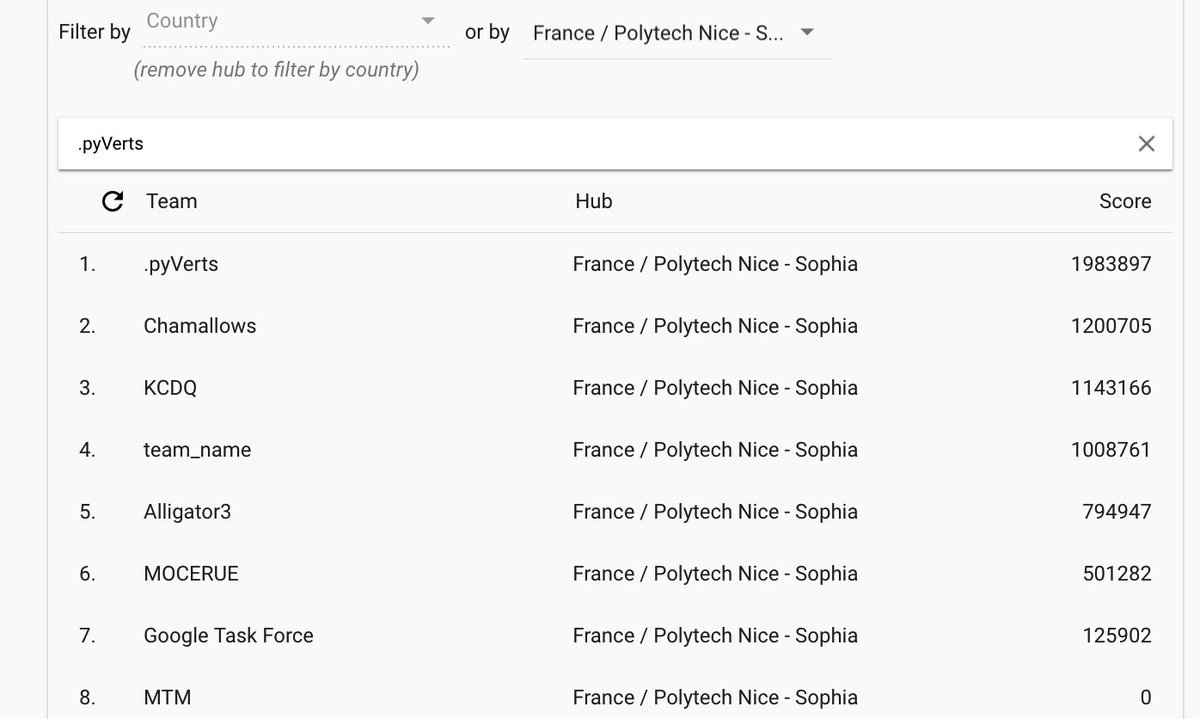1200x719 pixels.
Task: Open the France / Polytech Nice hub dropdown
Action: coord(676,33)
